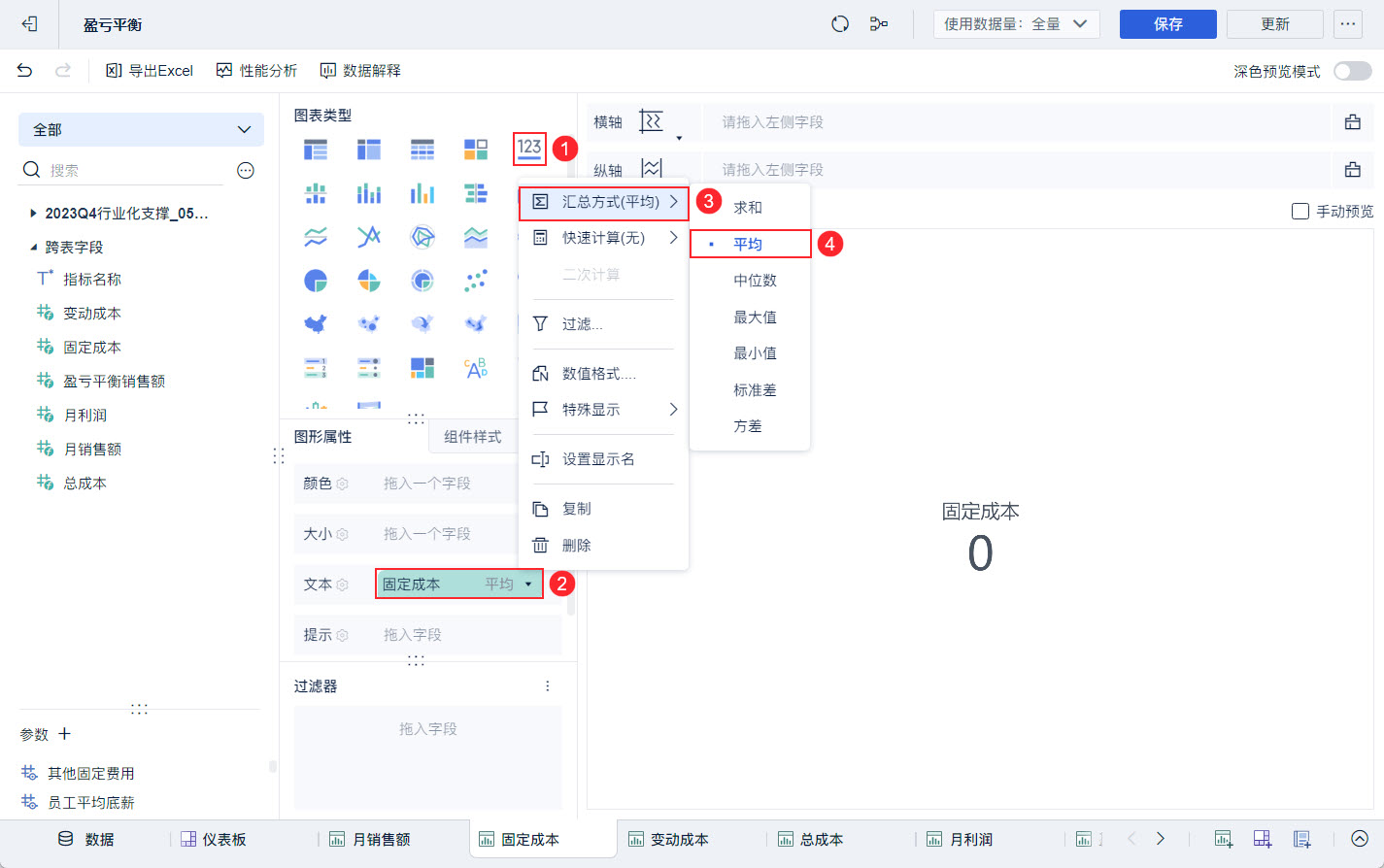
Task: Click 导出Excel button
Action: [x=150, y=71]
